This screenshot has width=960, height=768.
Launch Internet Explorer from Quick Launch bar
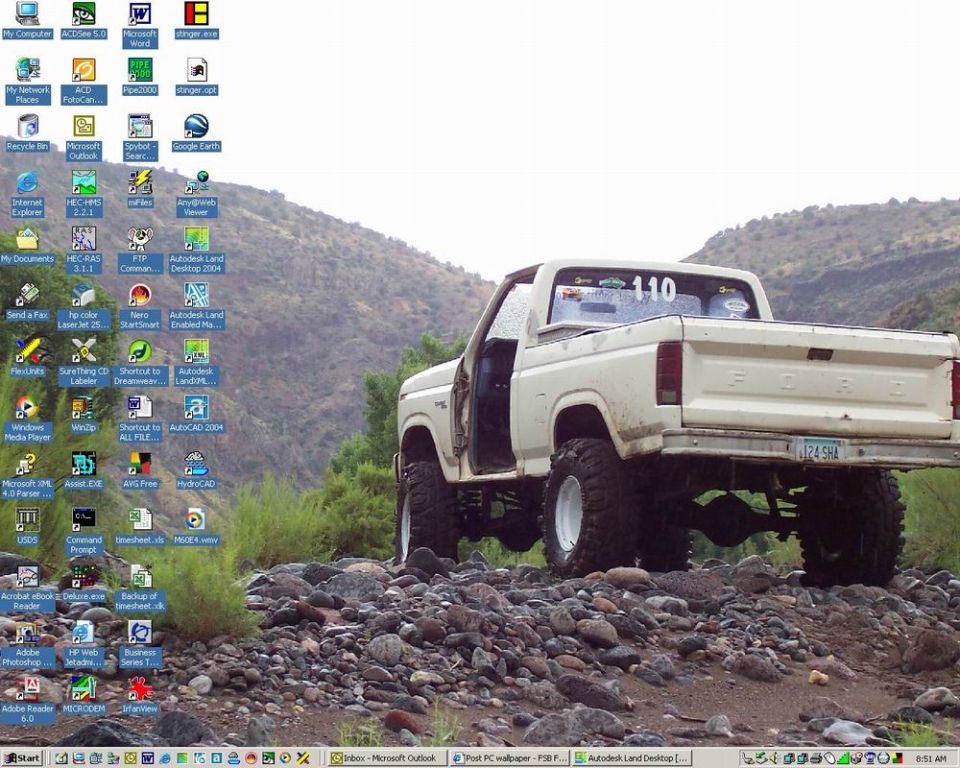point(165,758)
